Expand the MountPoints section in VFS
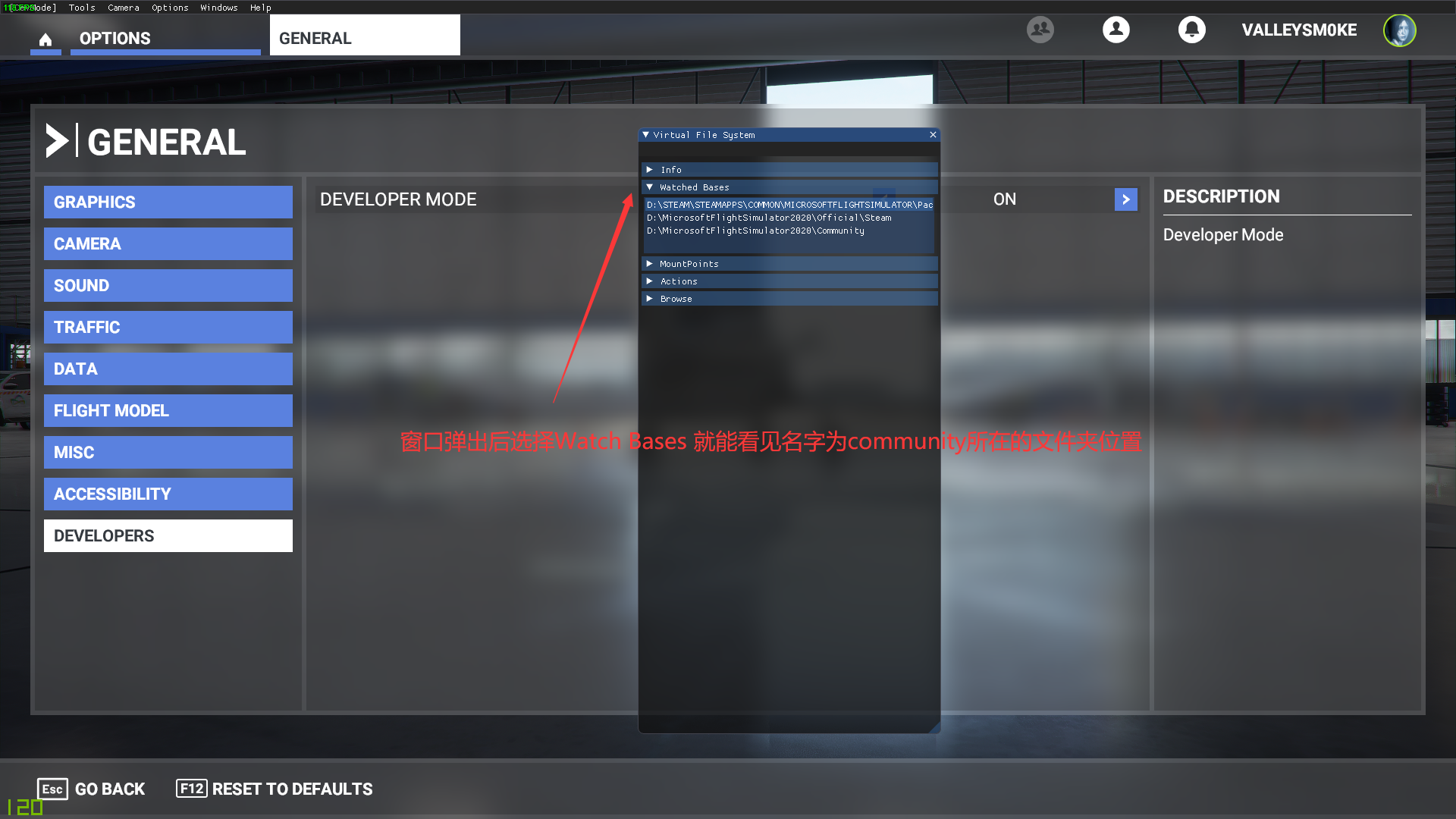This screenshot has height=819, width=1456. point(650,262)
